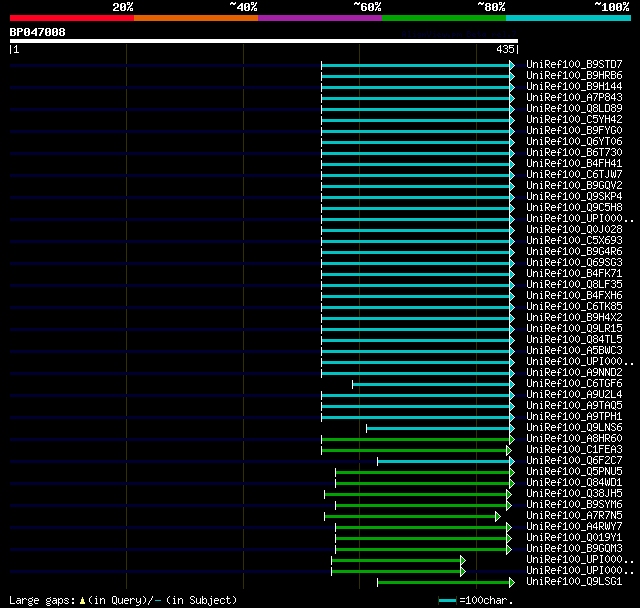
Task: Open hit UniRef100_B9H144
Action: tap(574, 87)
